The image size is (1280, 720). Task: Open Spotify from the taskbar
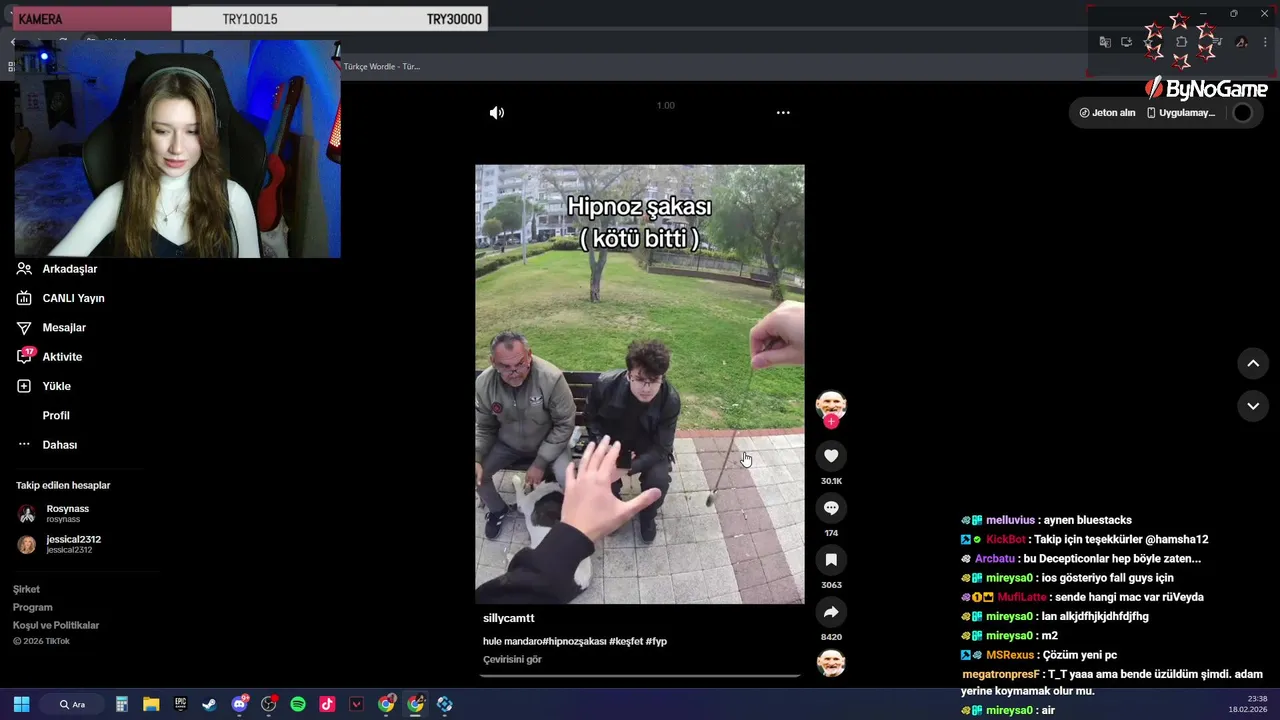[x=298, y=704]
